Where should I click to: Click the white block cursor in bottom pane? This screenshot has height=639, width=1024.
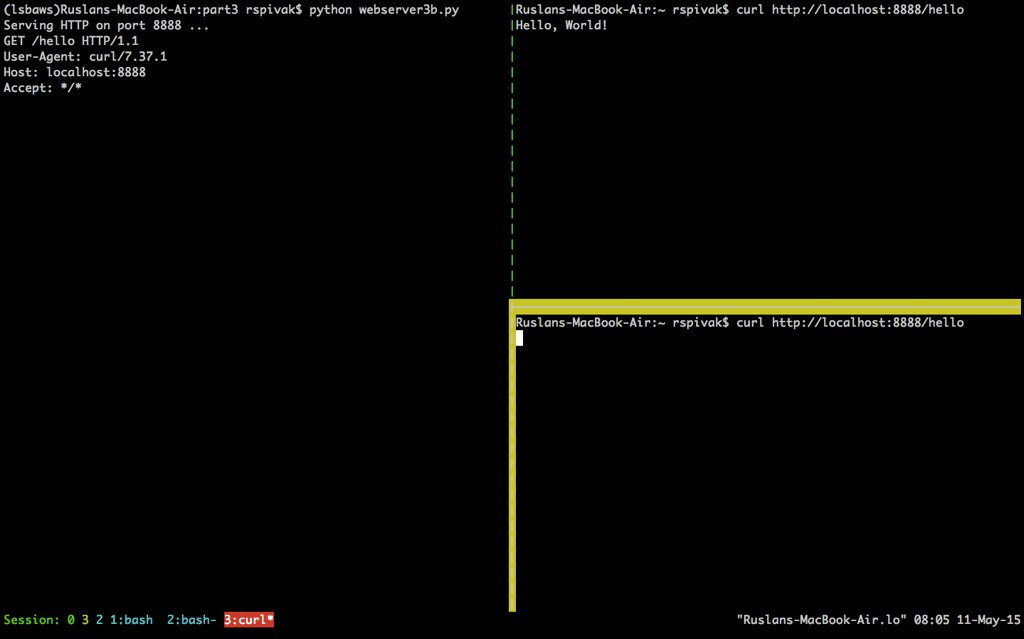tap(519, 338)
